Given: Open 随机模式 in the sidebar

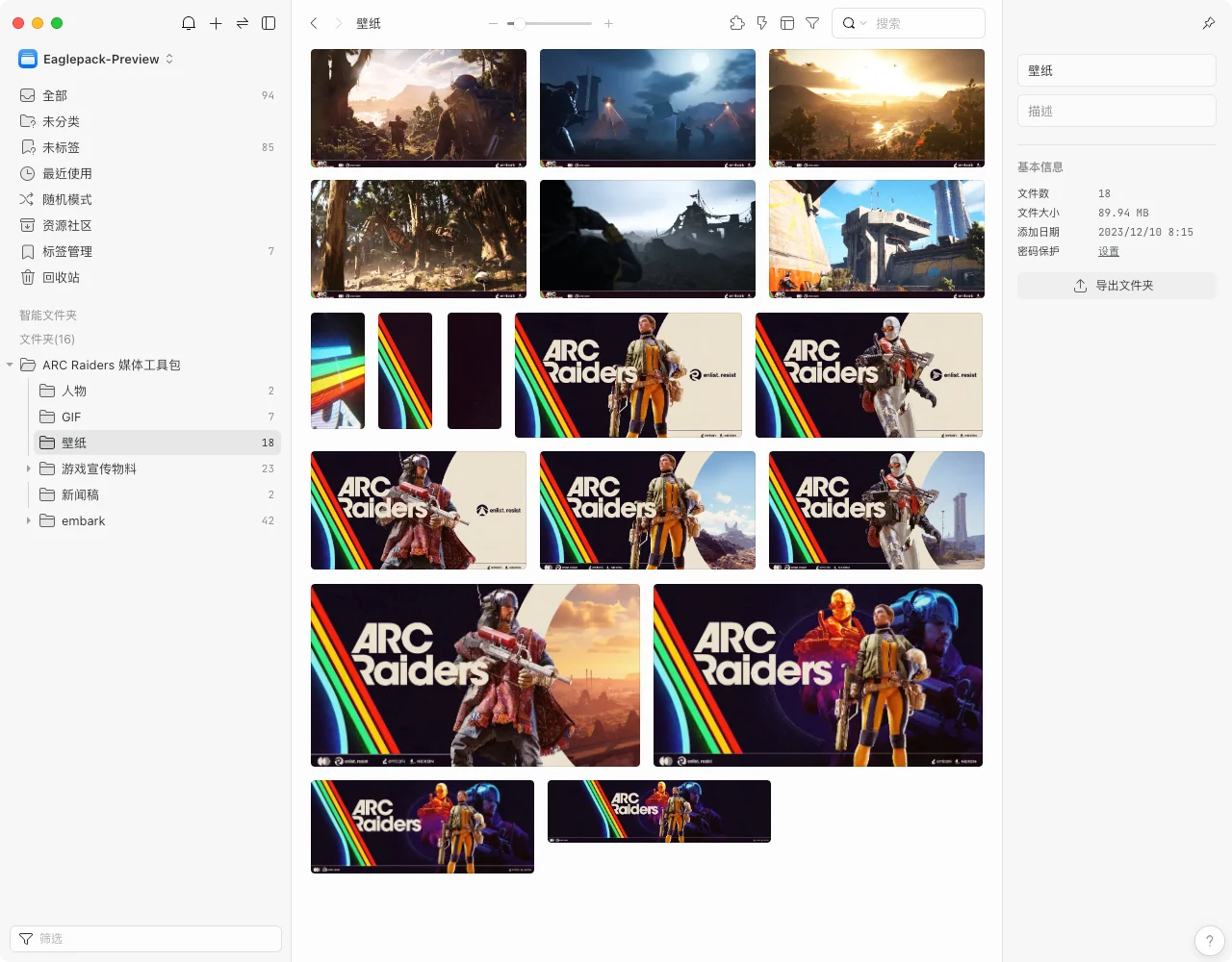Looking at the screenshot, I should pyautogui.click(x=146, y=199).
